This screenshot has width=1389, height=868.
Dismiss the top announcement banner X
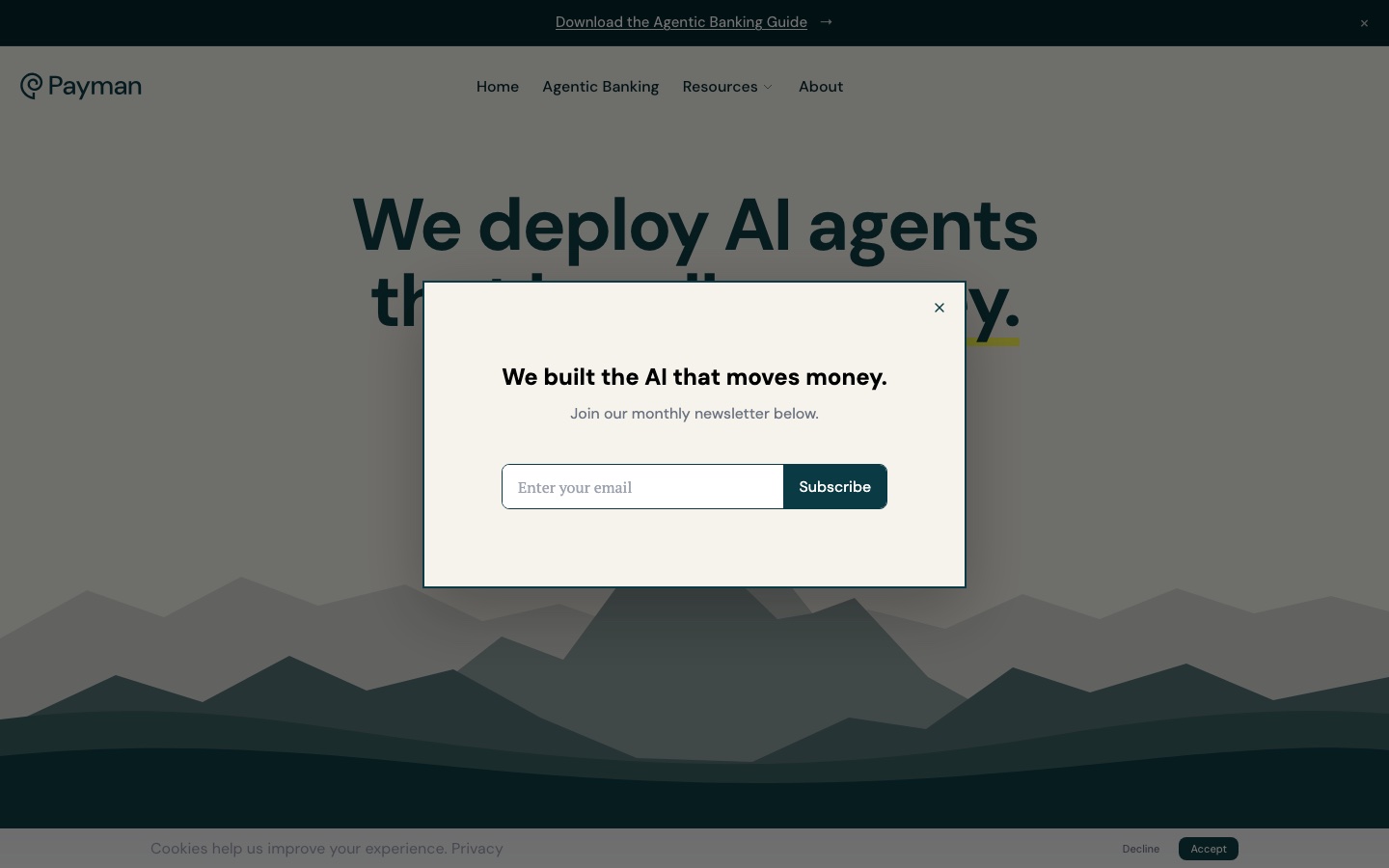pos(1364,23)
